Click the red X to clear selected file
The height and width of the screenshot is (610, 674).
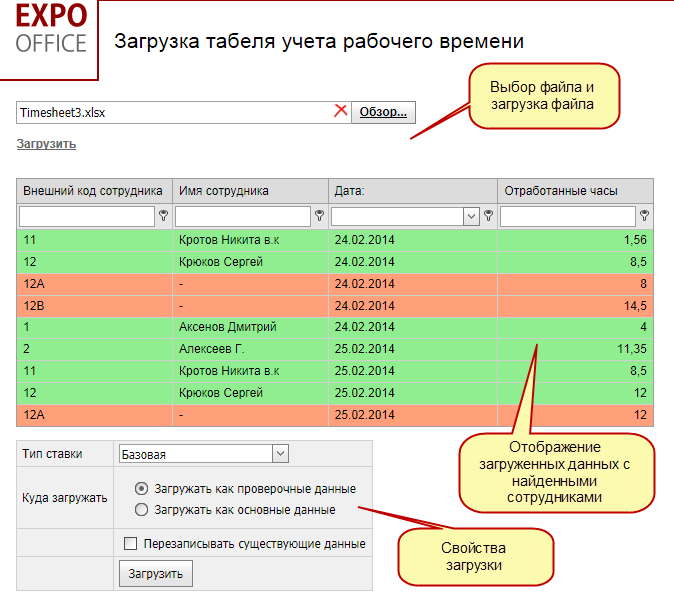340,112
